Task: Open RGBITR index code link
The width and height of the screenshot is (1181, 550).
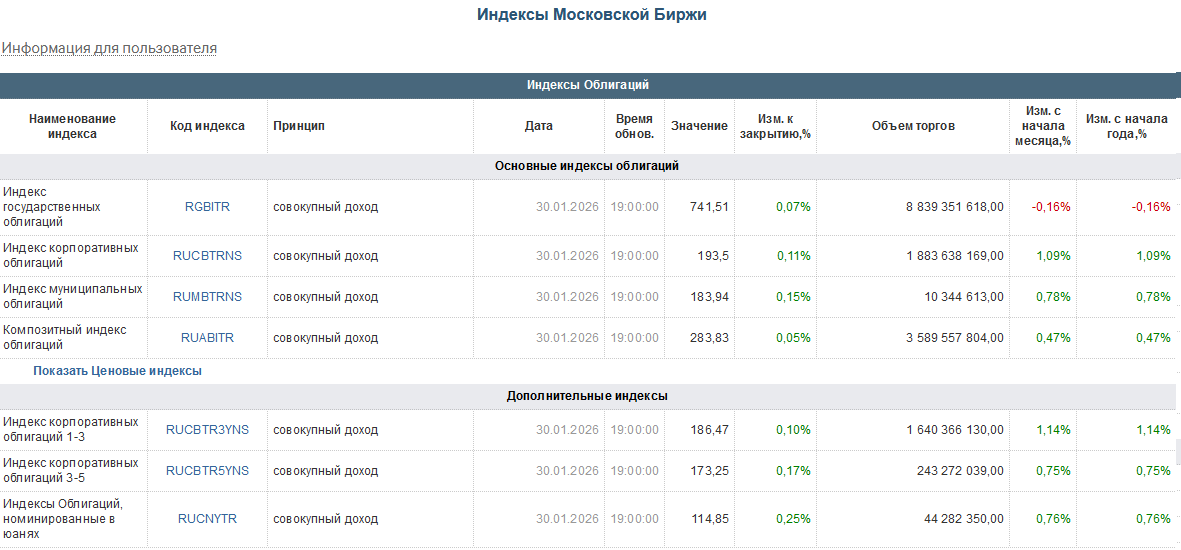Action: [x=207, y=206]
